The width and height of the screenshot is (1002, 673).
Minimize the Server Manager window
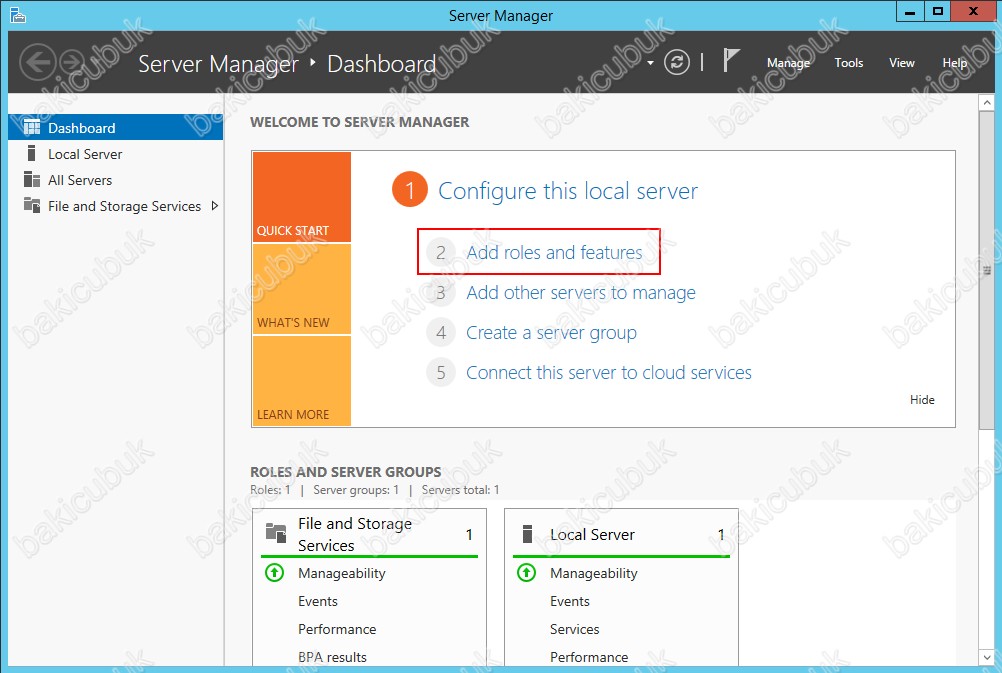910,12
